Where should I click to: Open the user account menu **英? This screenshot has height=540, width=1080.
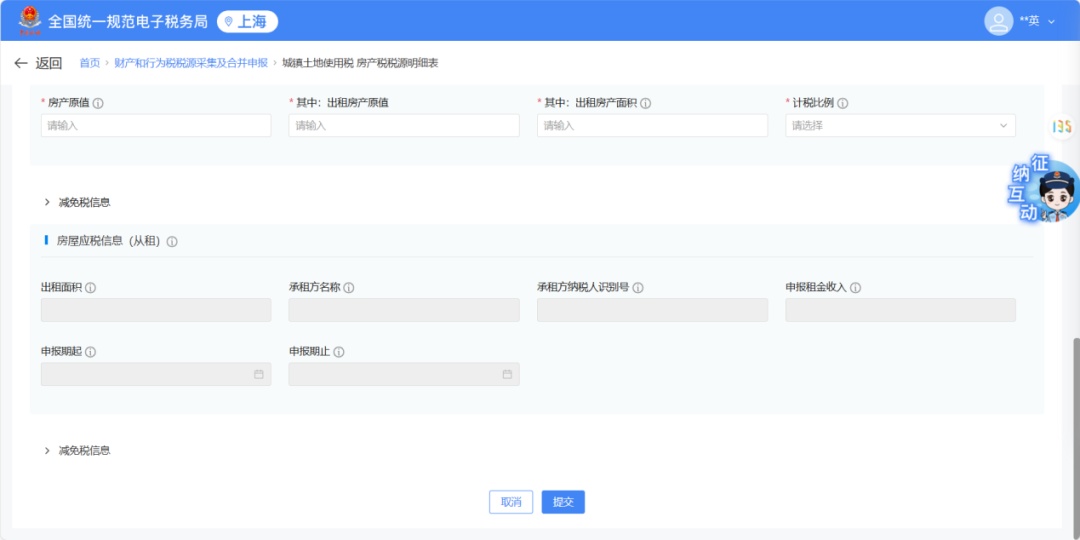(1020, 20)
